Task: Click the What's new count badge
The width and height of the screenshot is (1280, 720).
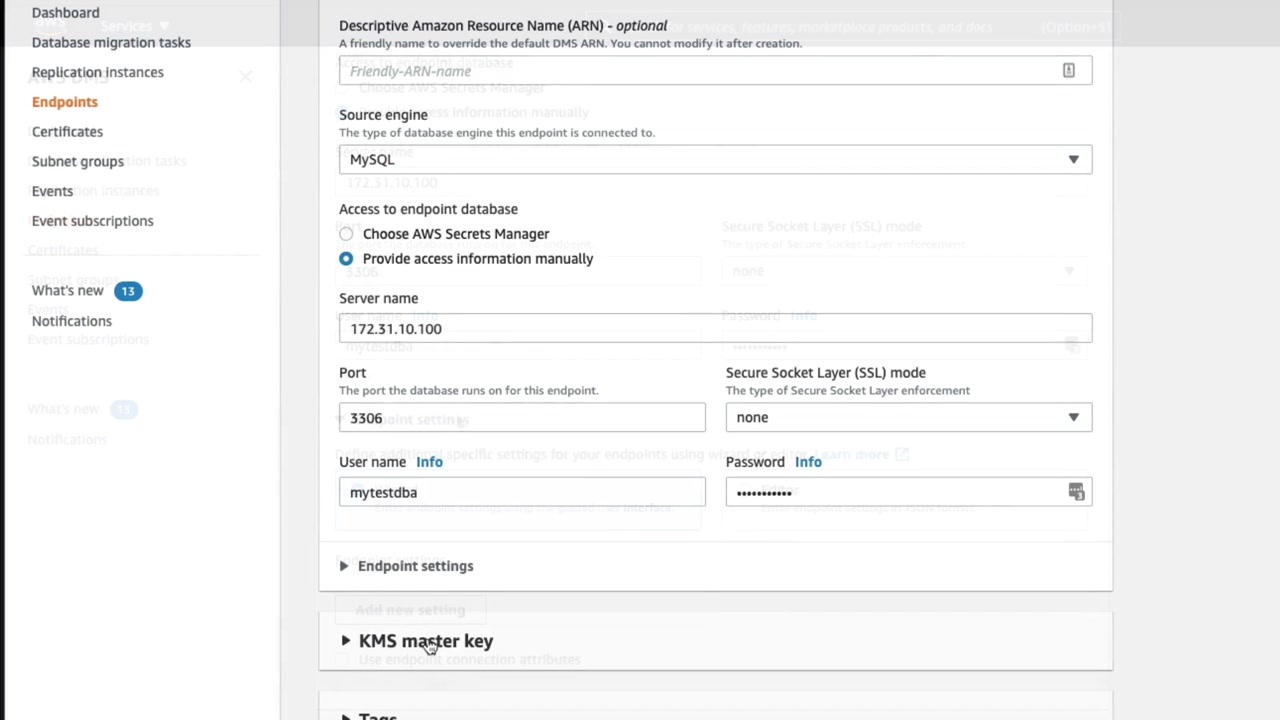Action: point(127,291)
